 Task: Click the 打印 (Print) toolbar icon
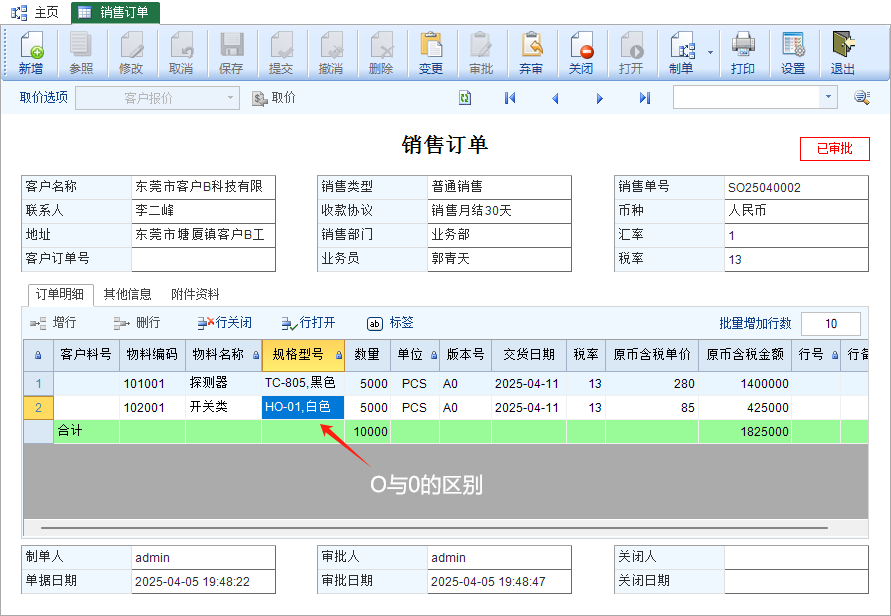(x=743, y=53)
